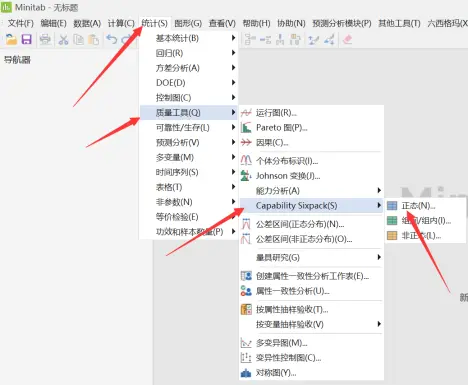Select 运行图(R) run chart icon
468x385 pixels.
click(246, 113)
